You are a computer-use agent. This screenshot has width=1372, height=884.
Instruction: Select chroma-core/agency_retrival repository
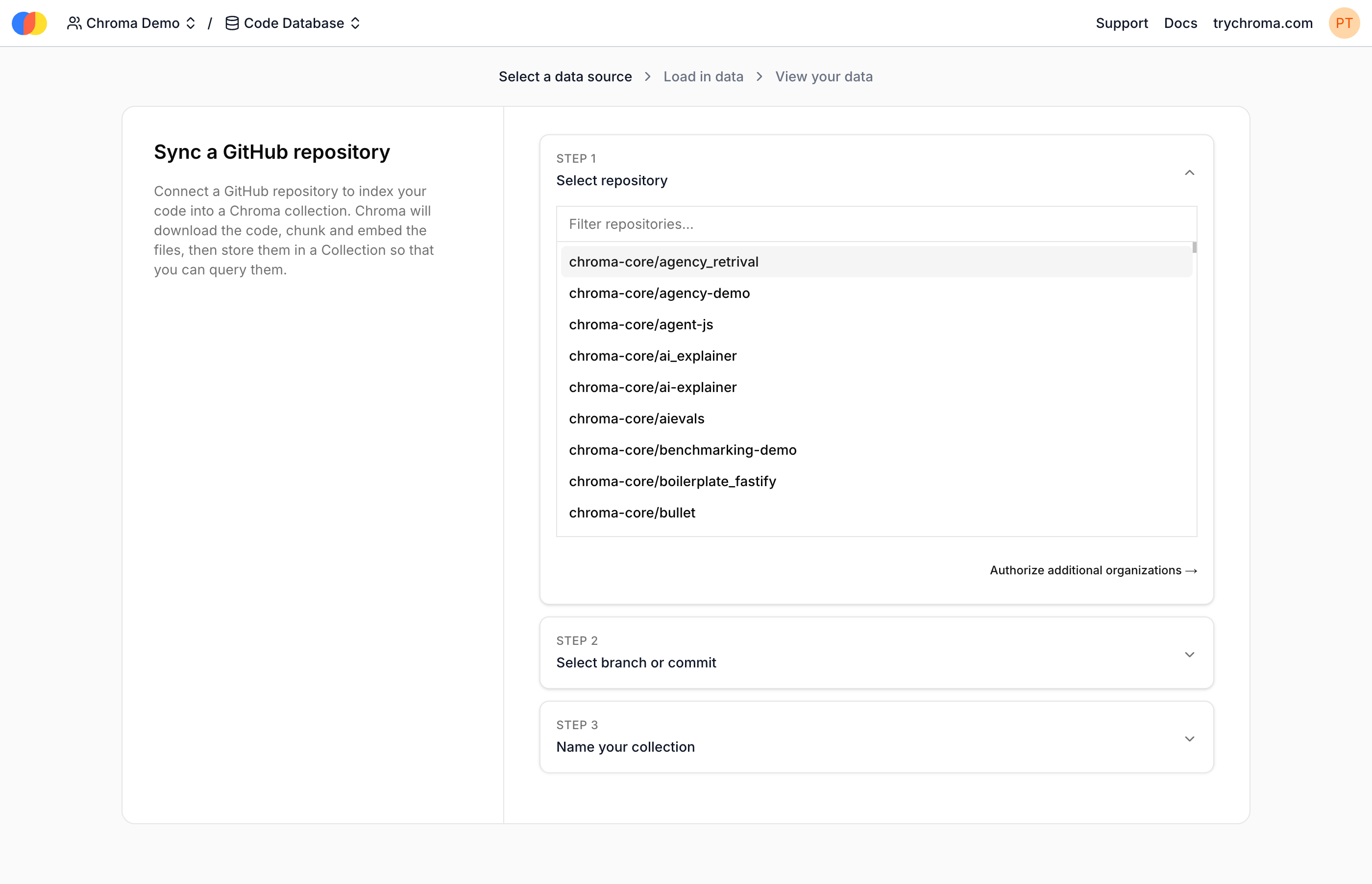[x=663, y=262]
